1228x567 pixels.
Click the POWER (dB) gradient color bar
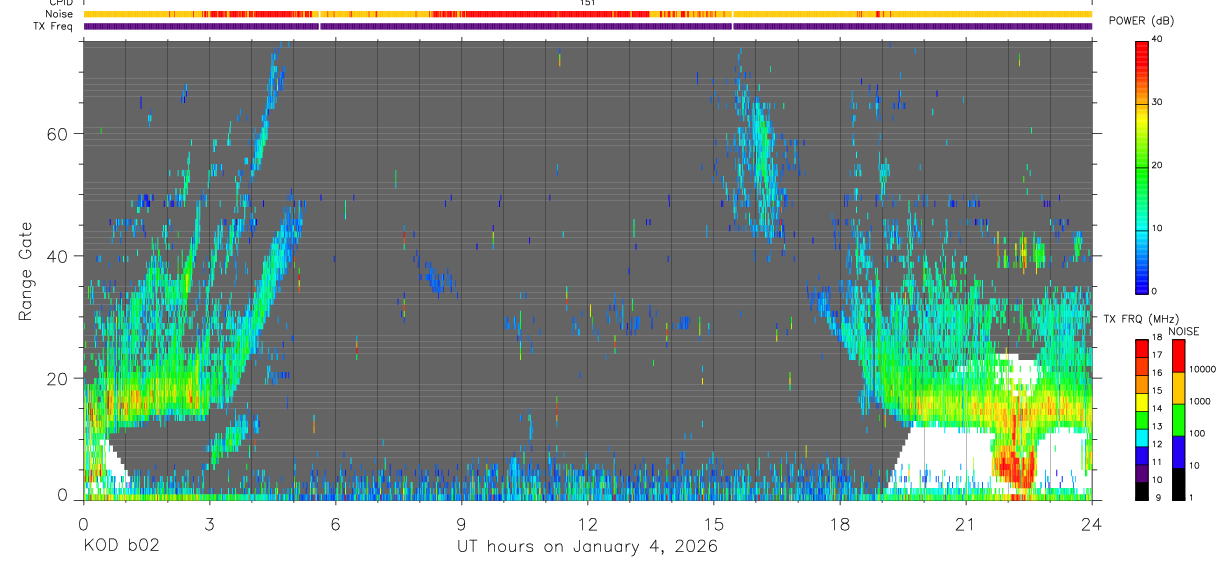coord(1141,166)
